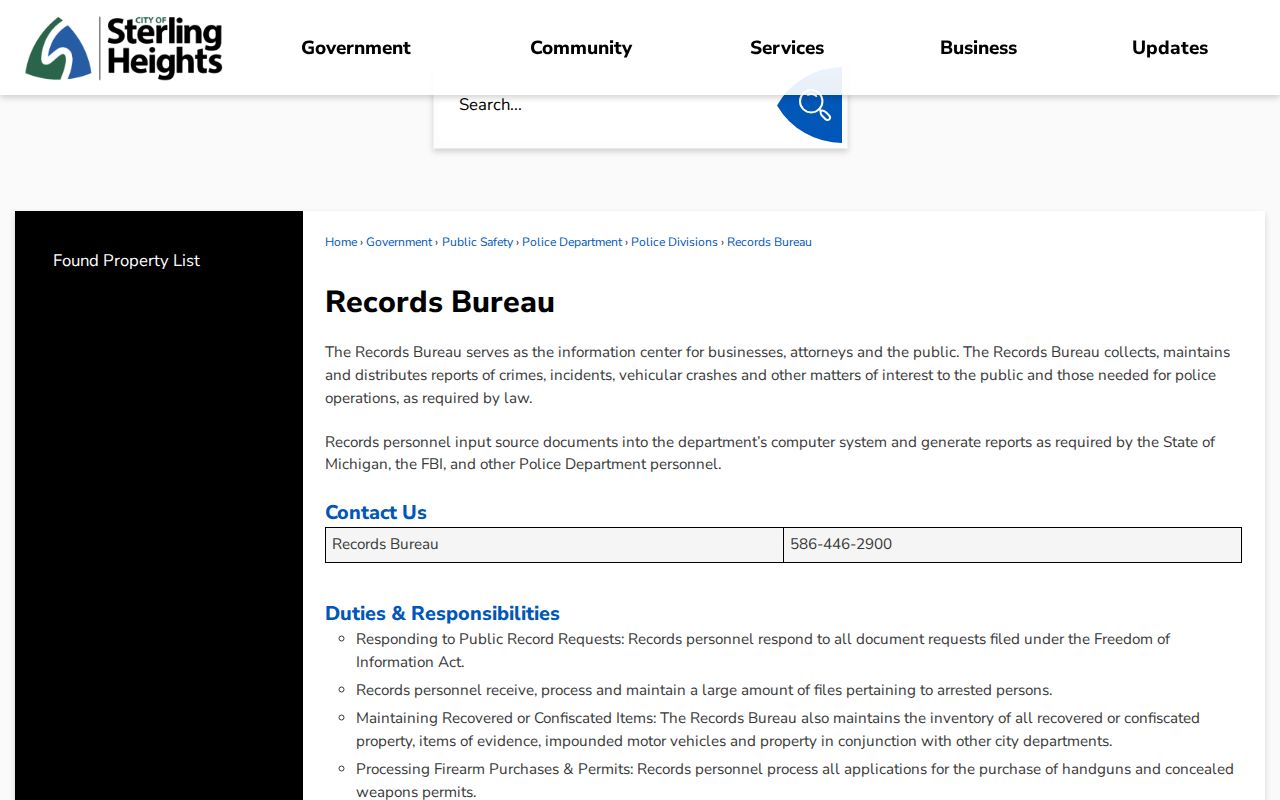Click the paragraph beginning 'Records personnel input source'

pos(770,453)
